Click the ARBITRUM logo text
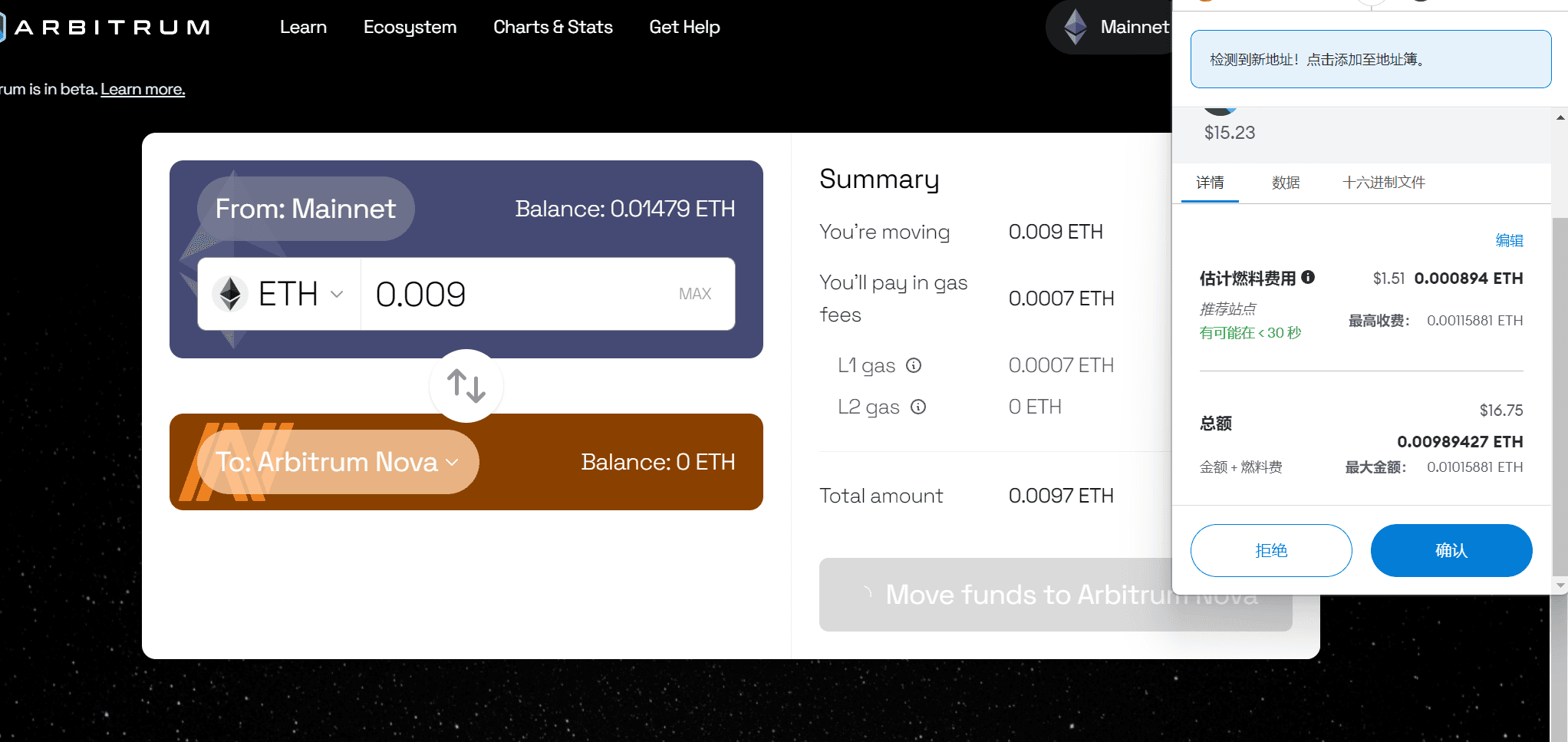 coord(112,28)
